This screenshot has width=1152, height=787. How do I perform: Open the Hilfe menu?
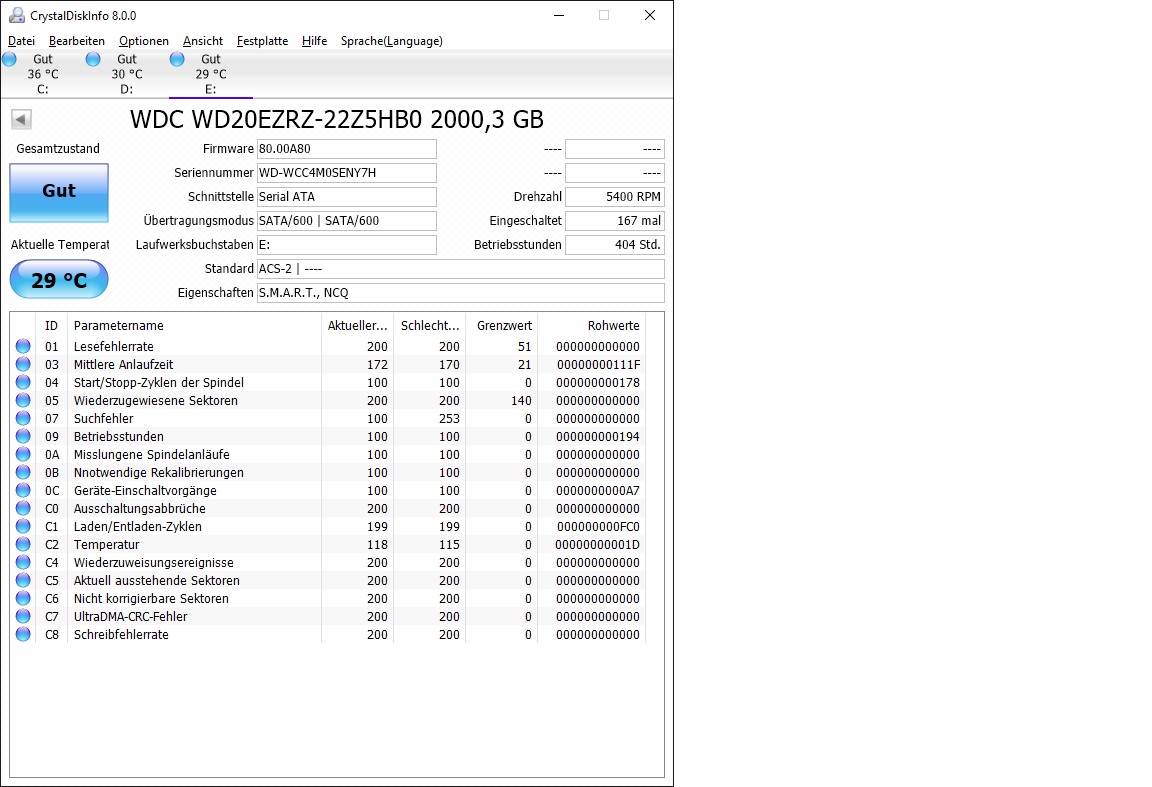[314, 41]
